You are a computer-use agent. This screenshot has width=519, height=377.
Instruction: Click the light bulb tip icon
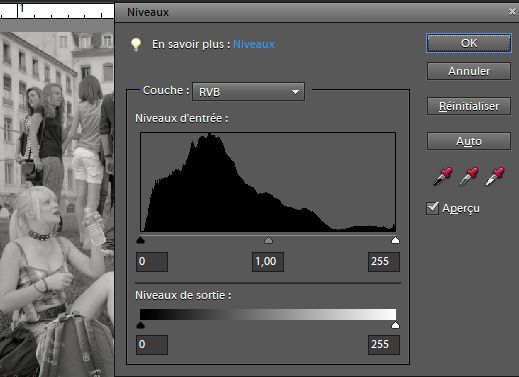[136, 44]
